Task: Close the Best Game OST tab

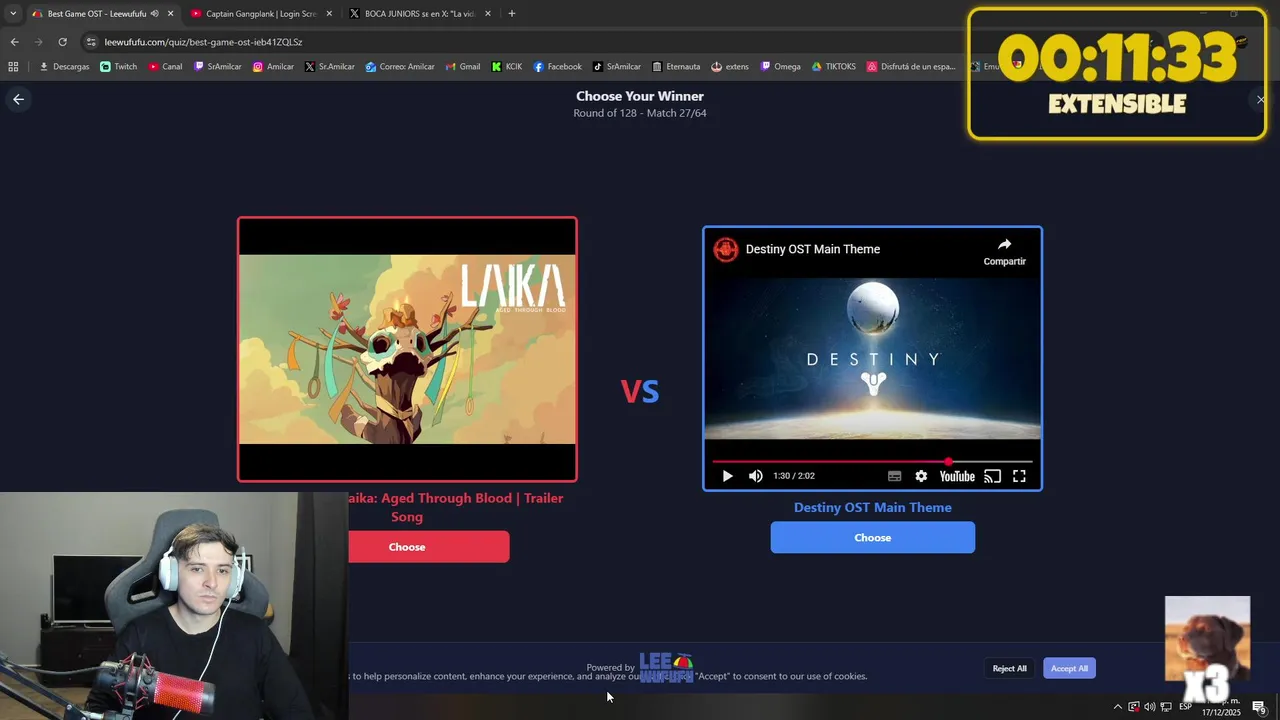Action: pyautogui.click(x=170, y=14)
